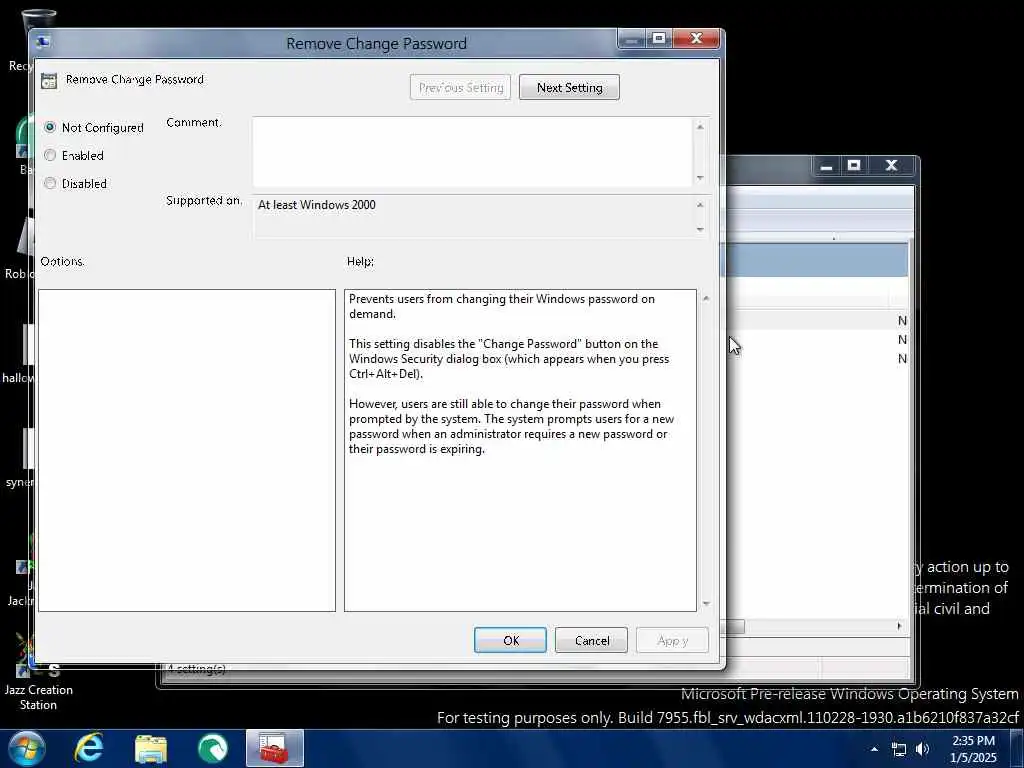Show hidden tray icons arrow

point(874,749)
